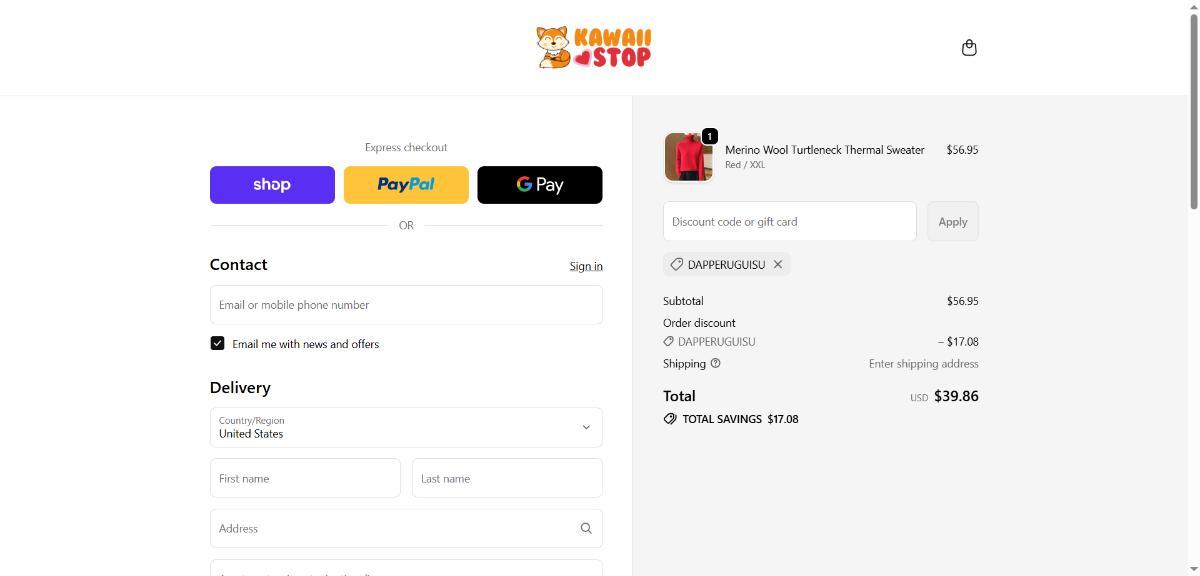Pay with Shop Pay express checkout
Image resolution: width=1200 pixels, height=576 pixels.
tap(272, 185)
